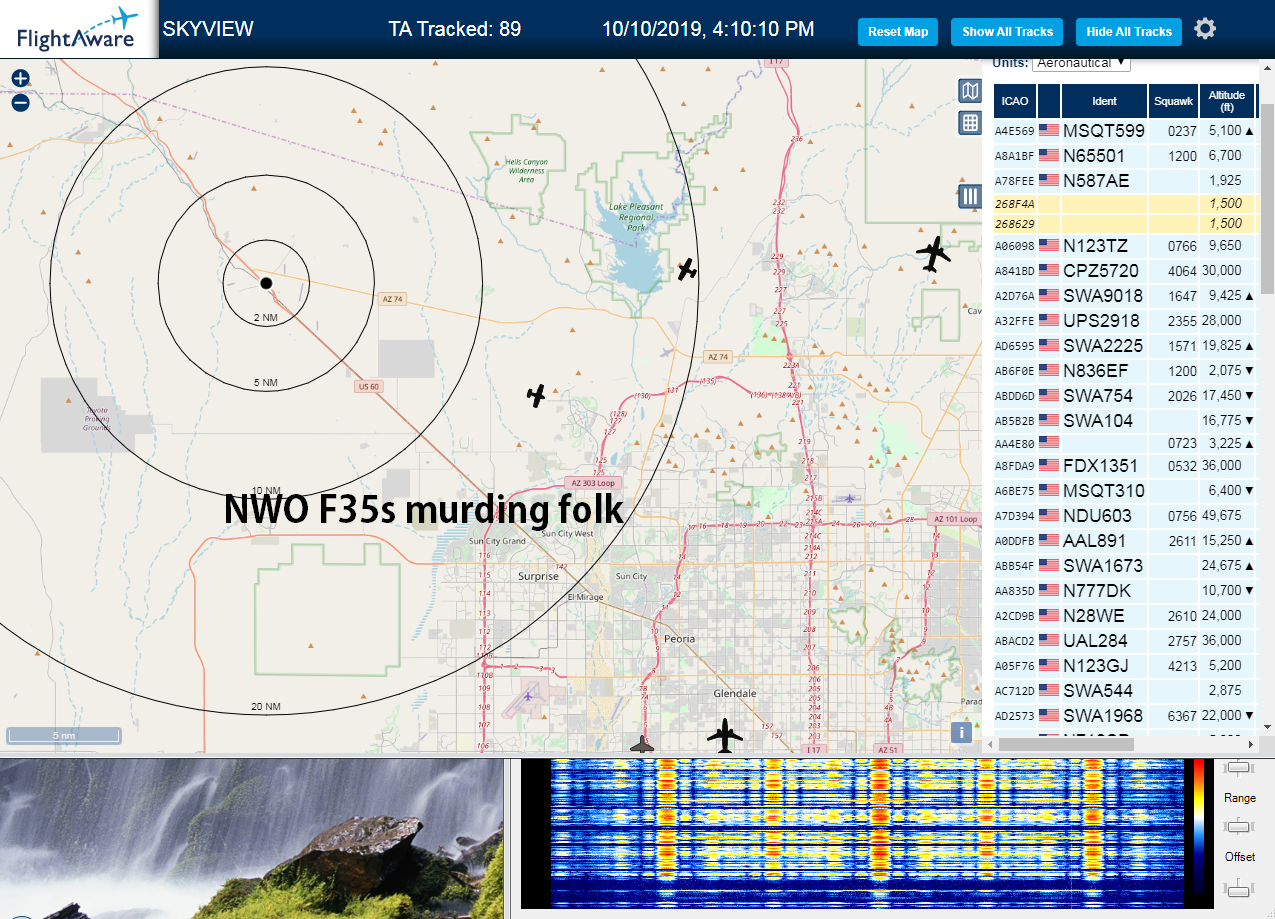Click the FlightAware logo
Image resolution: width=1275 pixels, height=919 pixels.
coord(78,29)
